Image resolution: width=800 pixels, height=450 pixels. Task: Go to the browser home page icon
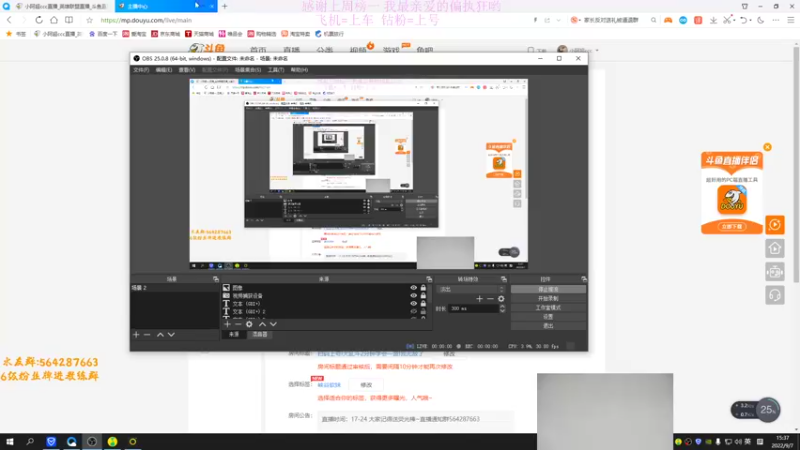[x=54, y=20]
